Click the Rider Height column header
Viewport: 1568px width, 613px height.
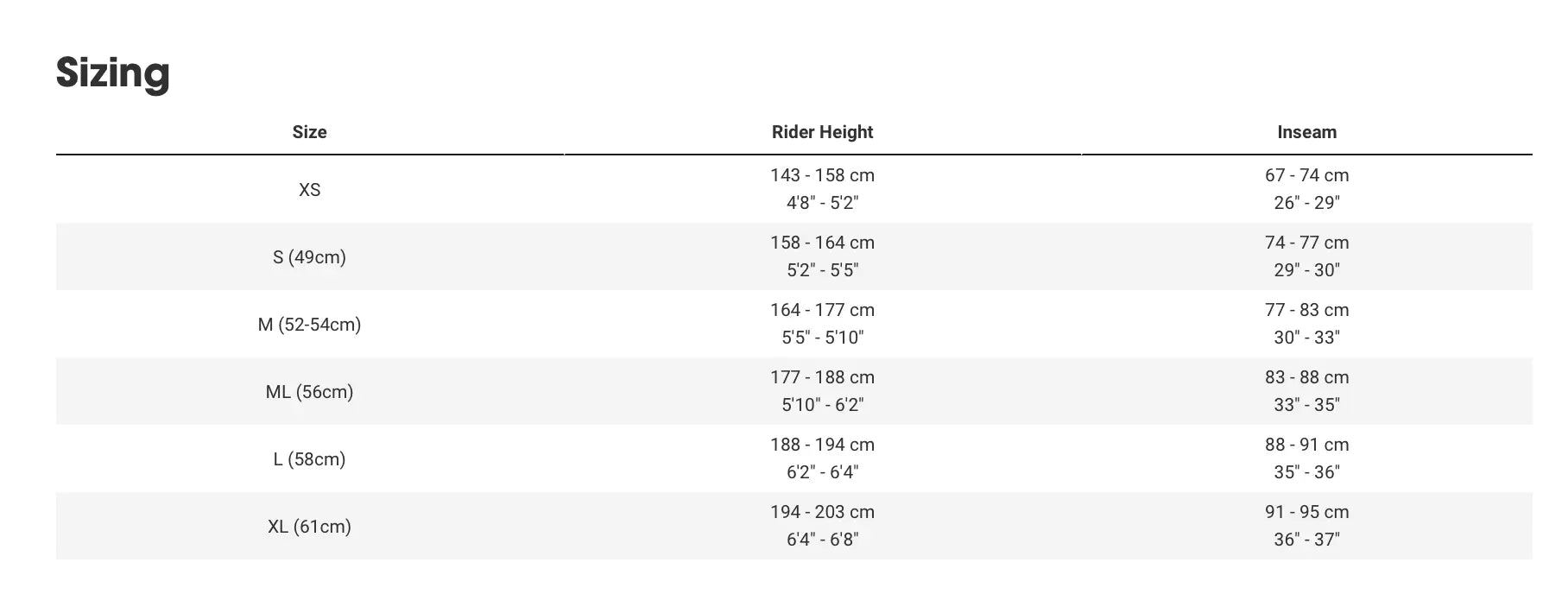(822, 132)
